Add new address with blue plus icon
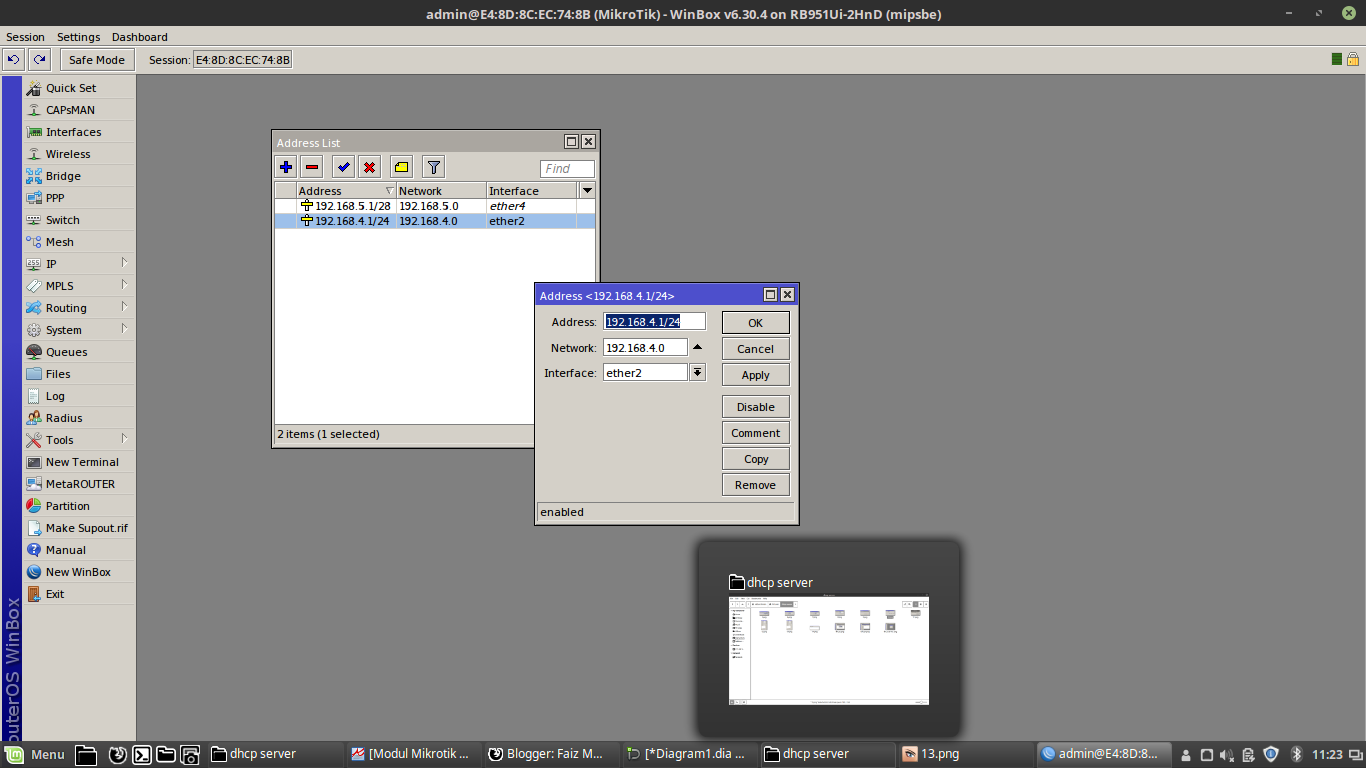 (286, 167)
